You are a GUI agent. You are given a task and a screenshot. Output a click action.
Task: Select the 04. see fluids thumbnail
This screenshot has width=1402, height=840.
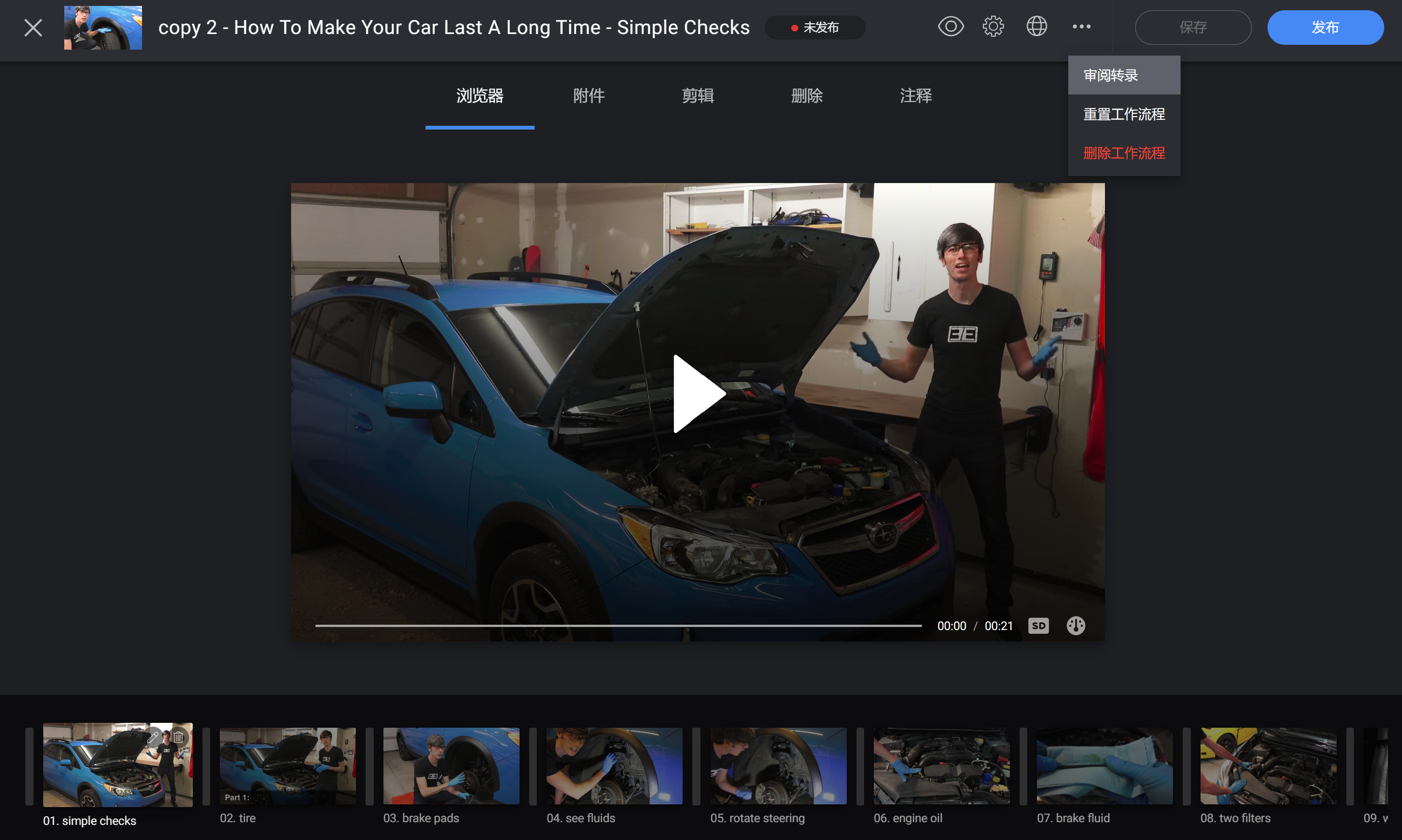click(615, 766)
